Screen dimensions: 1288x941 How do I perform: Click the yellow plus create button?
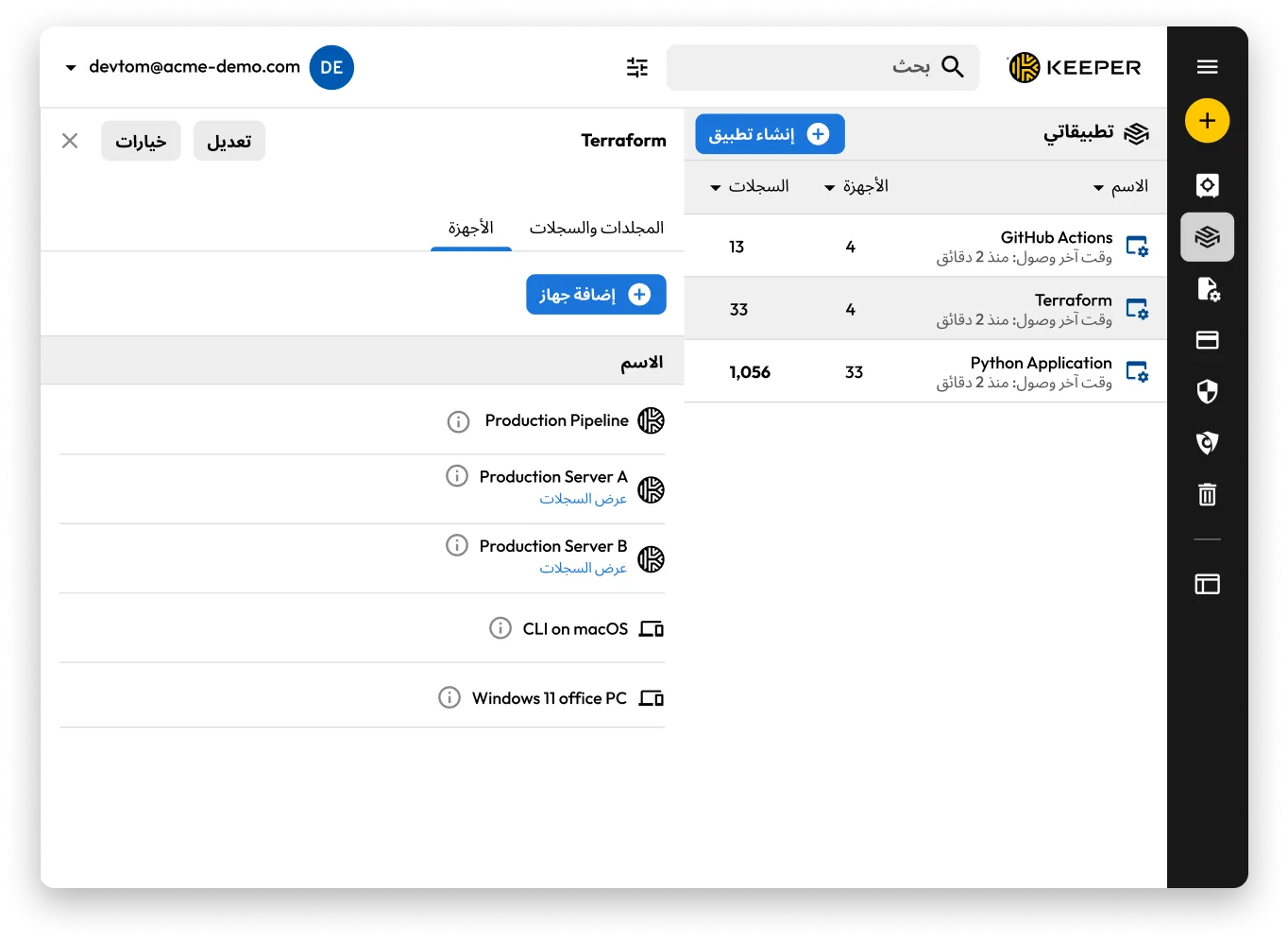(x=1207, y=121)
